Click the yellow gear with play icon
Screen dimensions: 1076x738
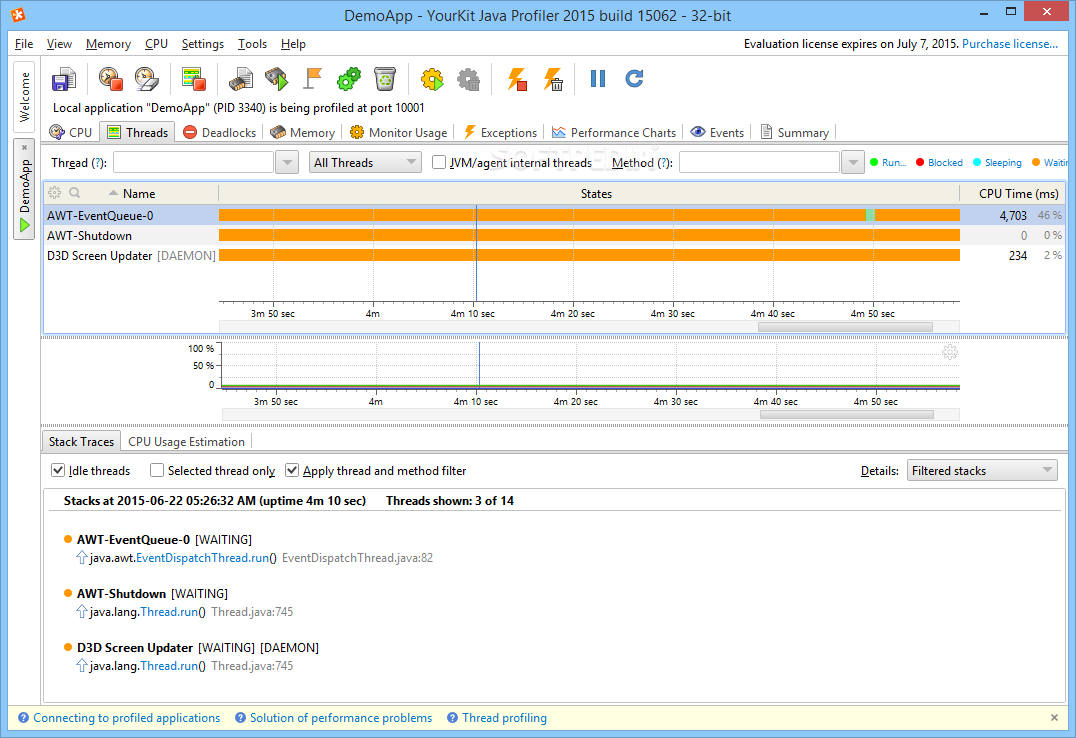tap(432, 79)
